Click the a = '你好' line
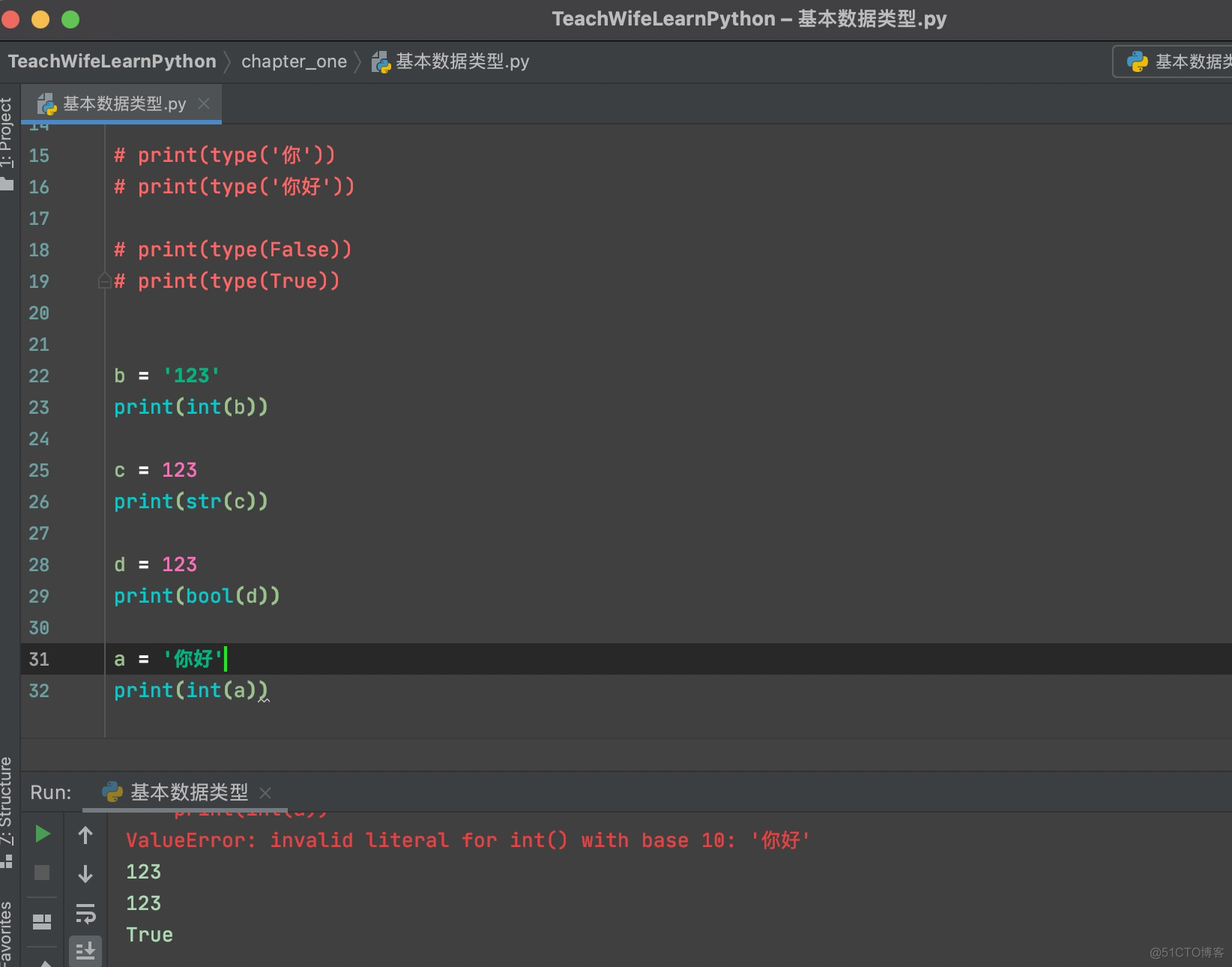Image resolution: width=1232 pixels, height=967 pixels. tap(169, 659)
